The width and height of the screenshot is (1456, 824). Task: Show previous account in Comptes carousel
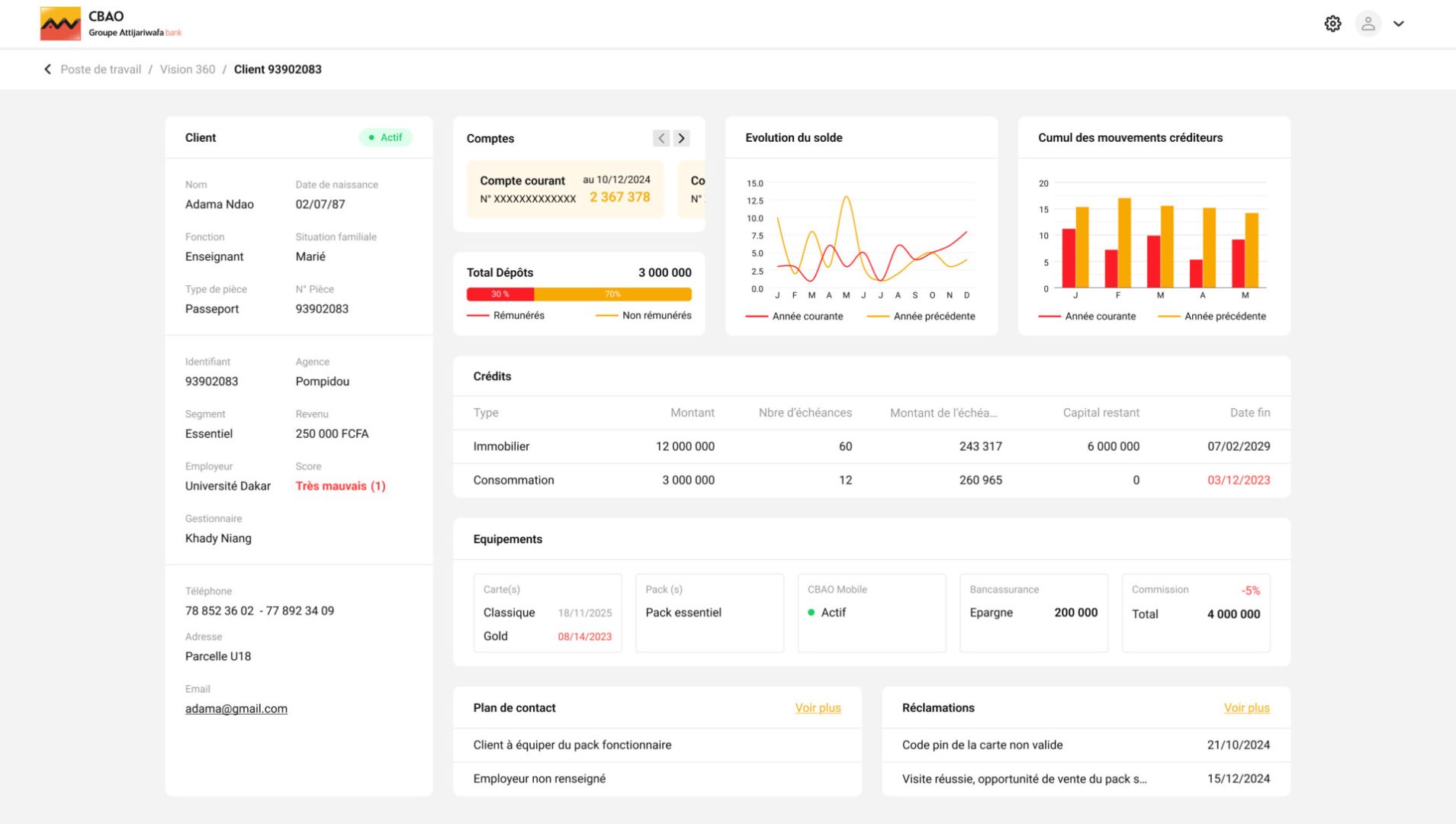(x=661, y=138)
